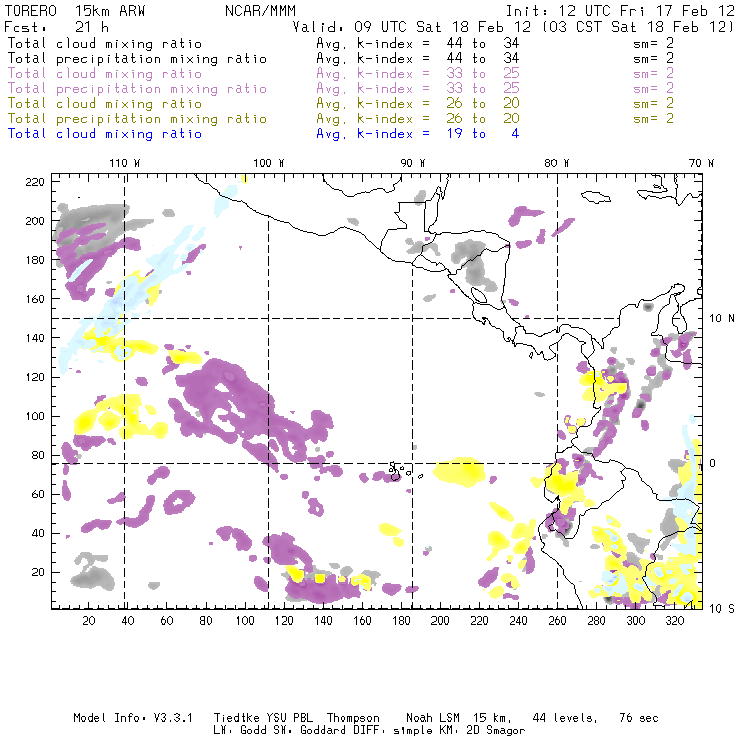Select the "(03 CST Sat 18 Feb 12)" local time text
The width and height of the screenshot is (740, 740).
click(x=638, y=27)
